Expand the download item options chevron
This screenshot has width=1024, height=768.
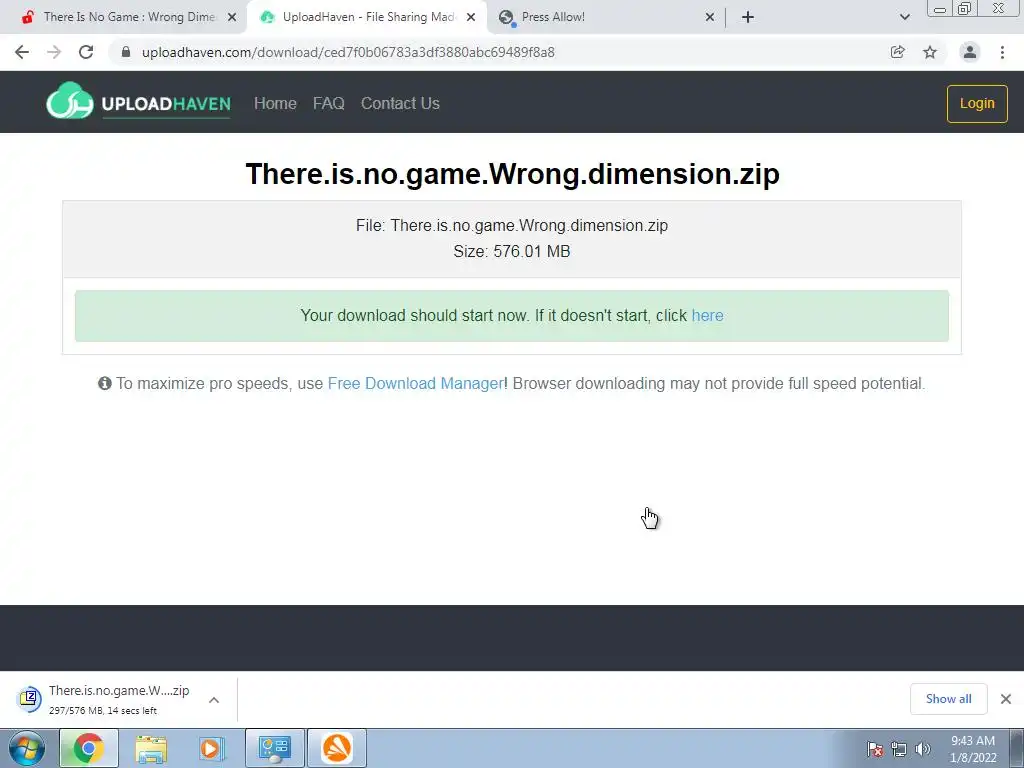[x=214, y=699]
